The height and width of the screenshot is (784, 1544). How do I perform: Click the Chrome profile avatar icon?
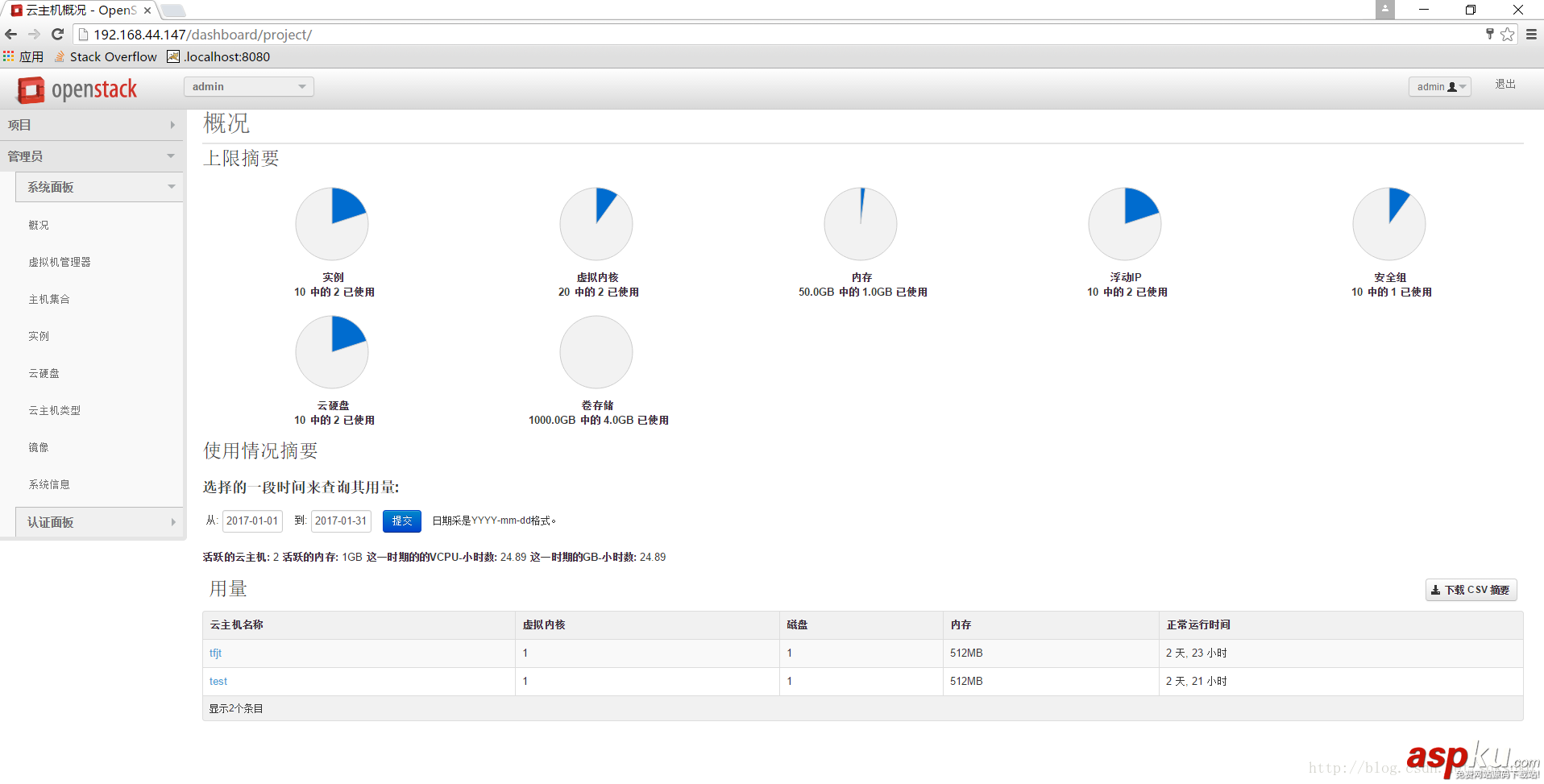tap(1384, 9)
